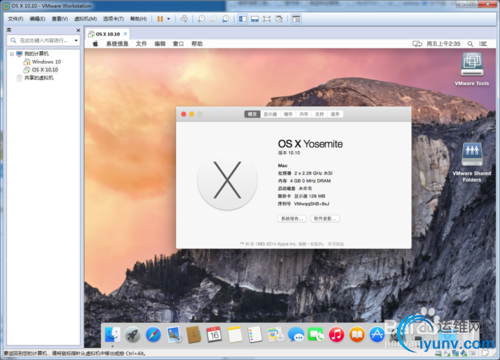This screenshot has height=360, width=500.
Task: Open the Apple menu in Mac menu bar
Action: point(96,44)
